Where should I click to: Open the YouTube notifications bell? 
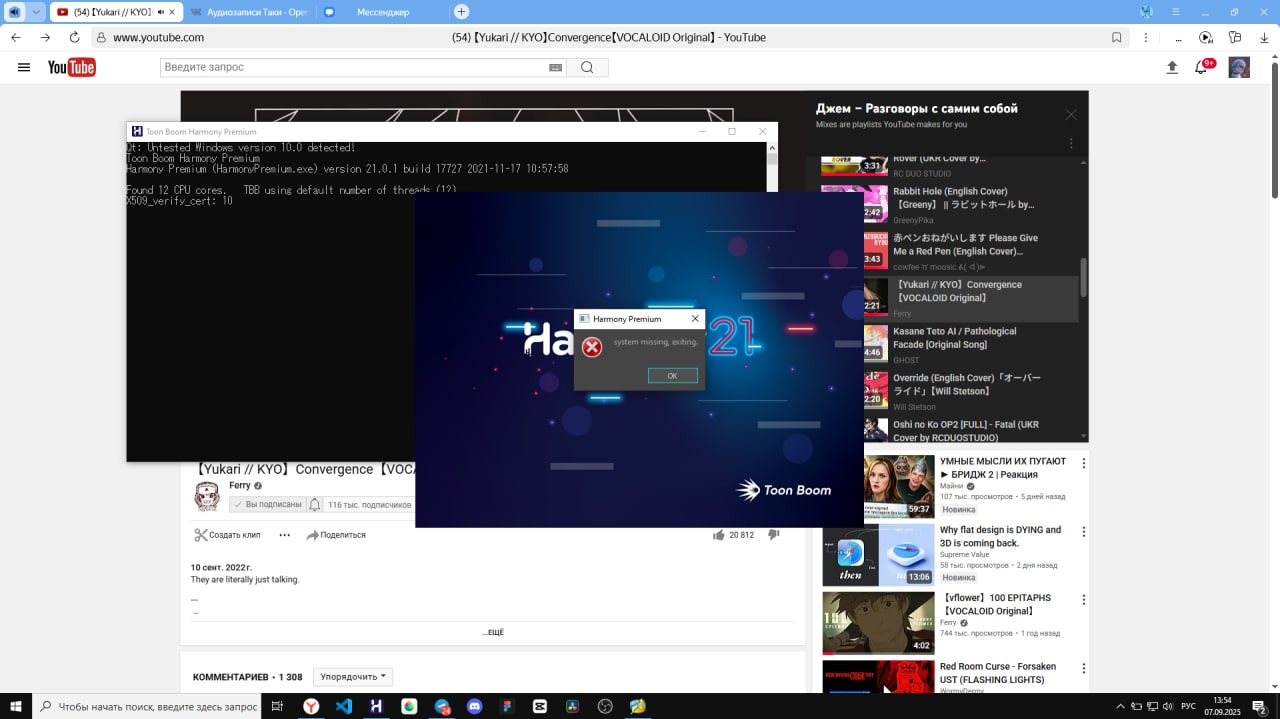(x=1201, y=67)
